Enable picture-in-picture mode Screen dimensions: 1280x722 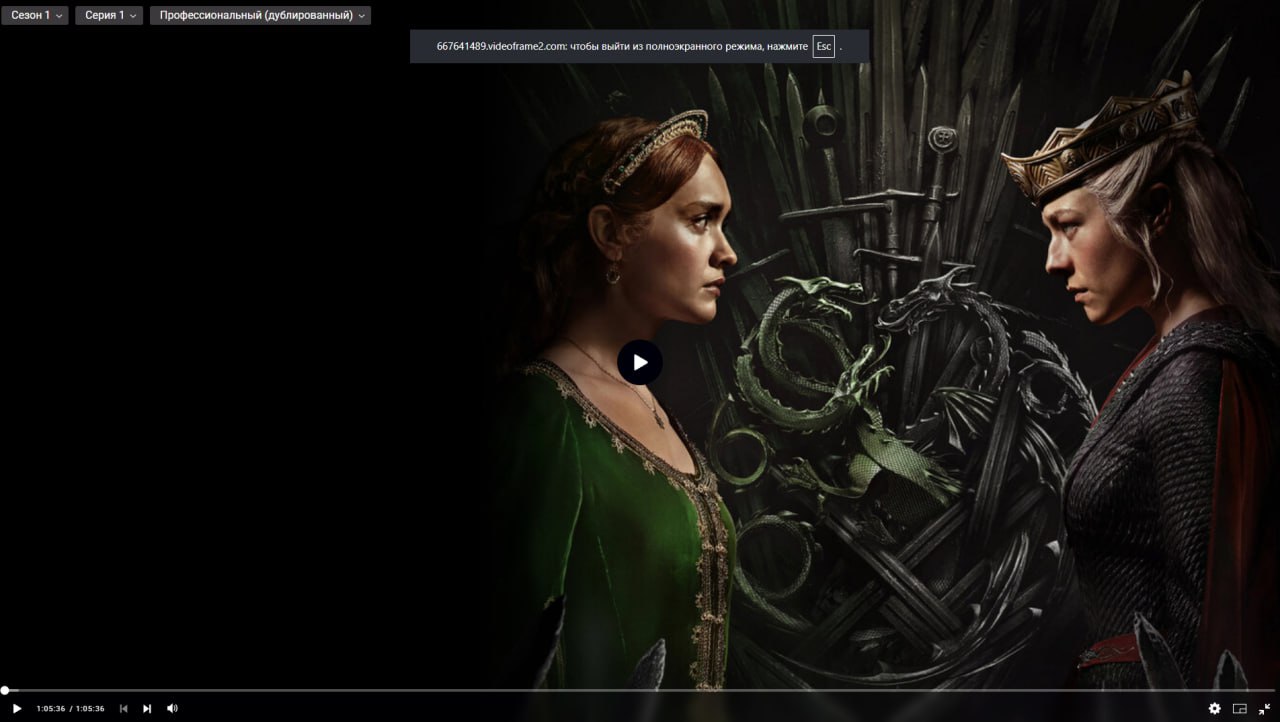click(1240, 708)
